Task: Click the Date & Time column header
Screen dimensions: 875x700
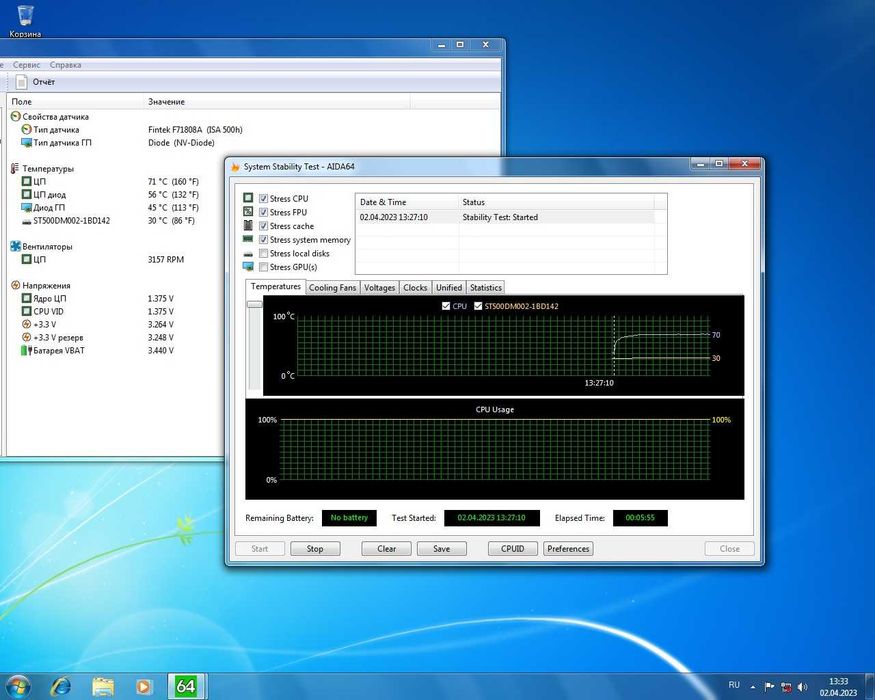Action: tap(407, 202)
